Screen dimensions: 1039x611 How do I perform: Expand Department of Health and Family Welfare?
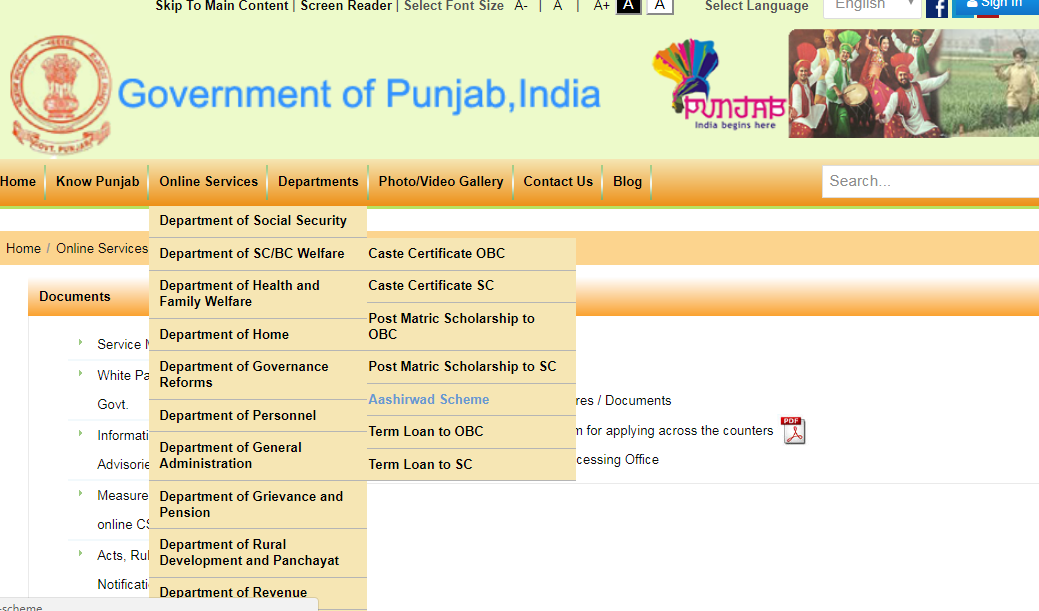pyautogui.click(x=240, y=293)
